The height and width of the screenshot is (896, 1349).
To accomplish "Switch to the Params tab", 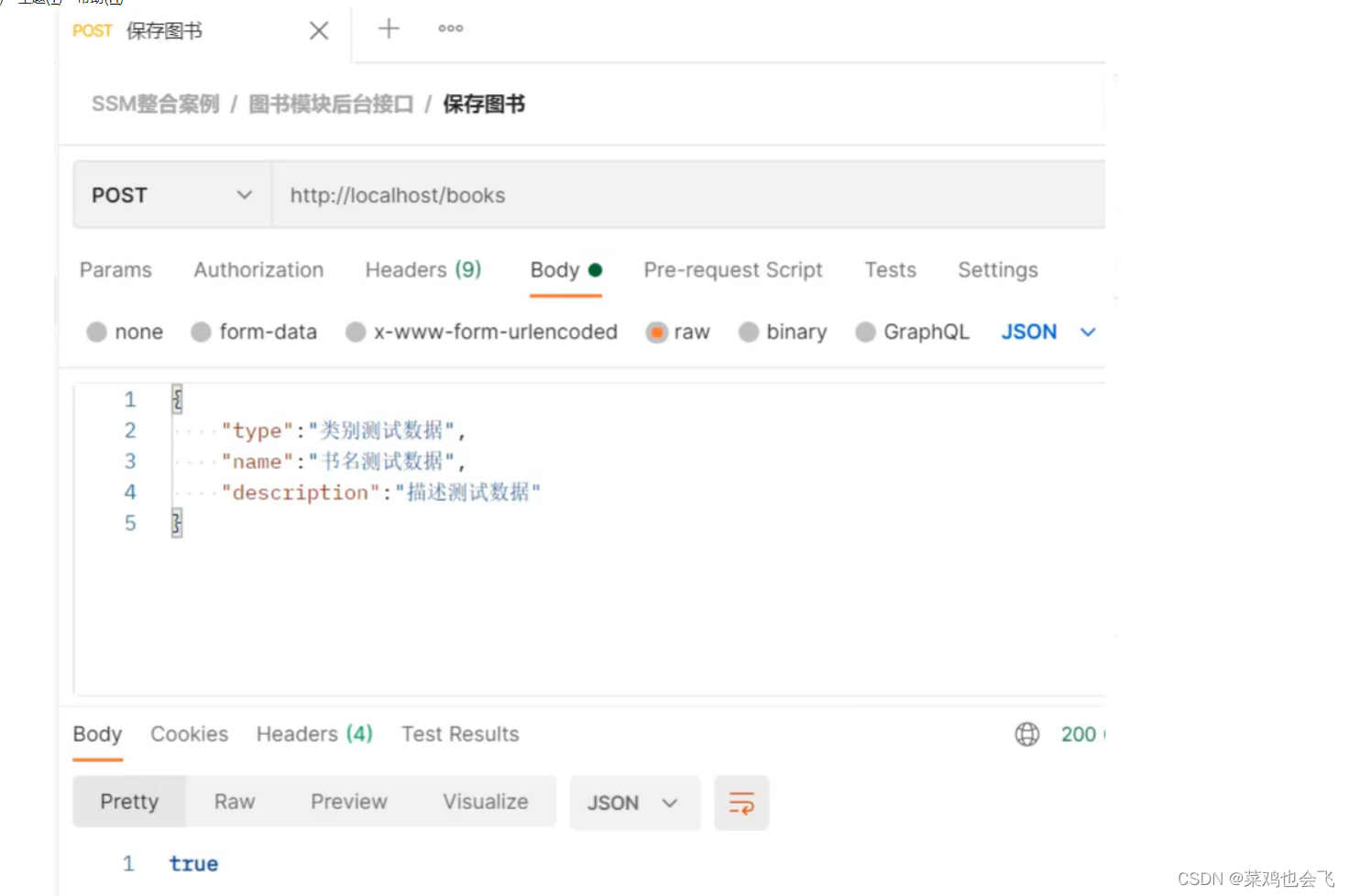I will click(115, 270).
